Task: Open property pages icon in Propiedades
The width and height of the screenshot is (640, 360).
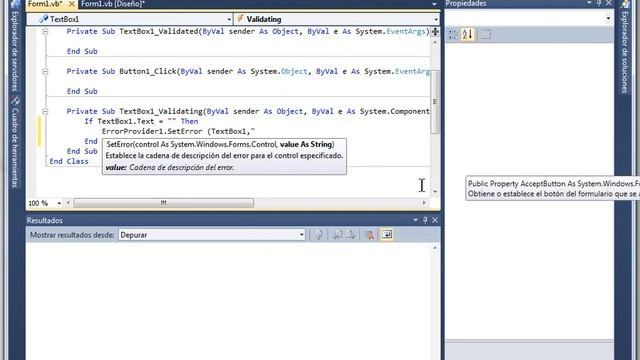Action: click(x=486, y=35)
